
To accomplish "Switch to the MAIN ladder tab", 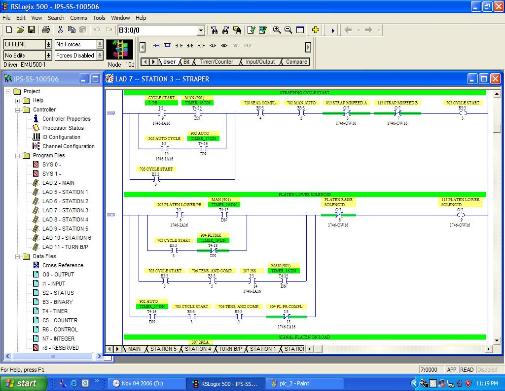I will pyautogui.click(x=135, y=349).
